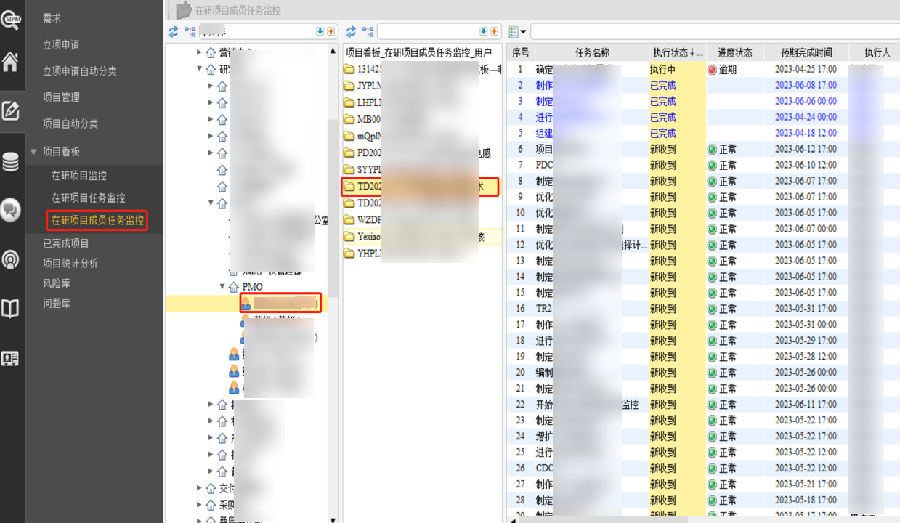Screen dimensions: 900x523
Task: Open the chat bubbles sidebar icon
Action: [11, 210]
